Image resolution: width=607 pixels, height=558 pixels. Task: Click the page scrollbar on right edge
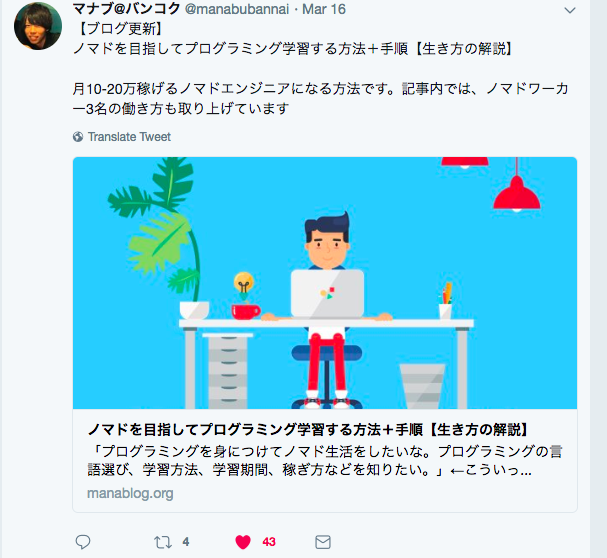598,279
